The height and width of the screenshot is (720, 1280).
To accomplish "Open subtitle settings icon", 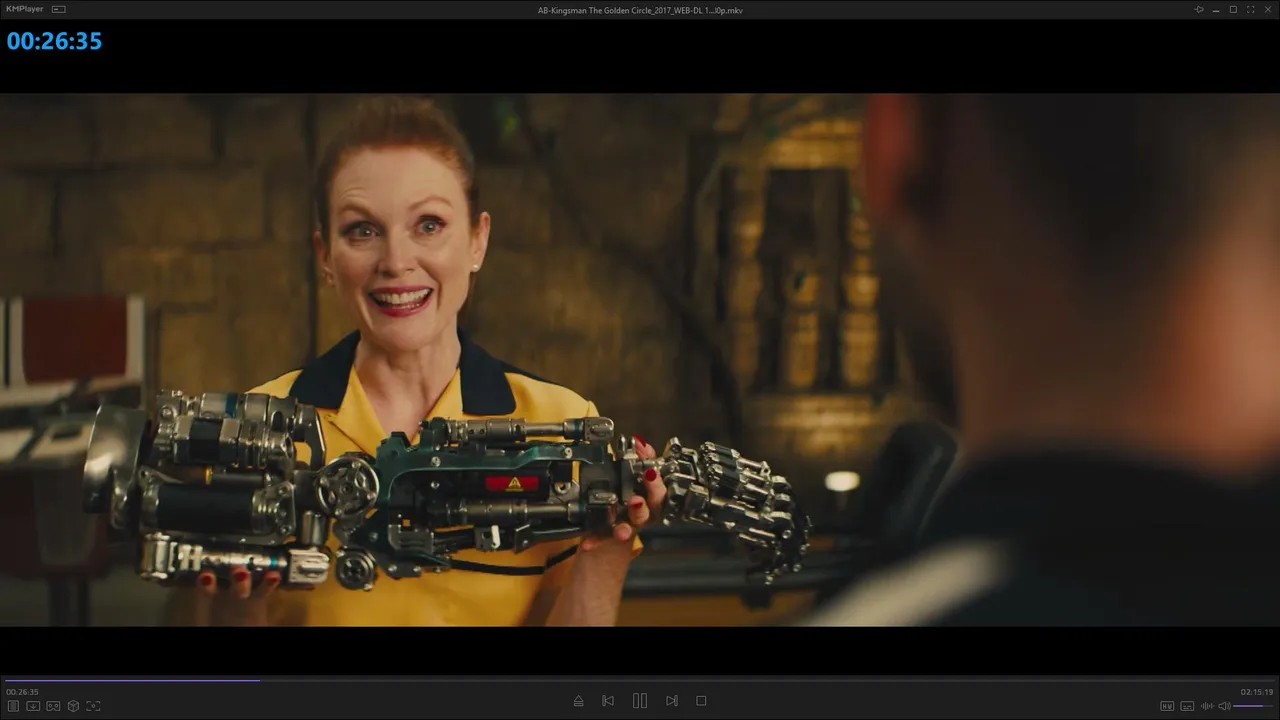I will pos(1187,706).
